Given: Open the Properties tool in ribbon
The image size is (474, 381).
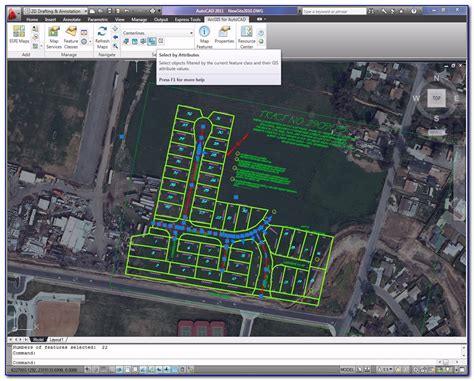Looking at the screenshot, I should point(224,35).
